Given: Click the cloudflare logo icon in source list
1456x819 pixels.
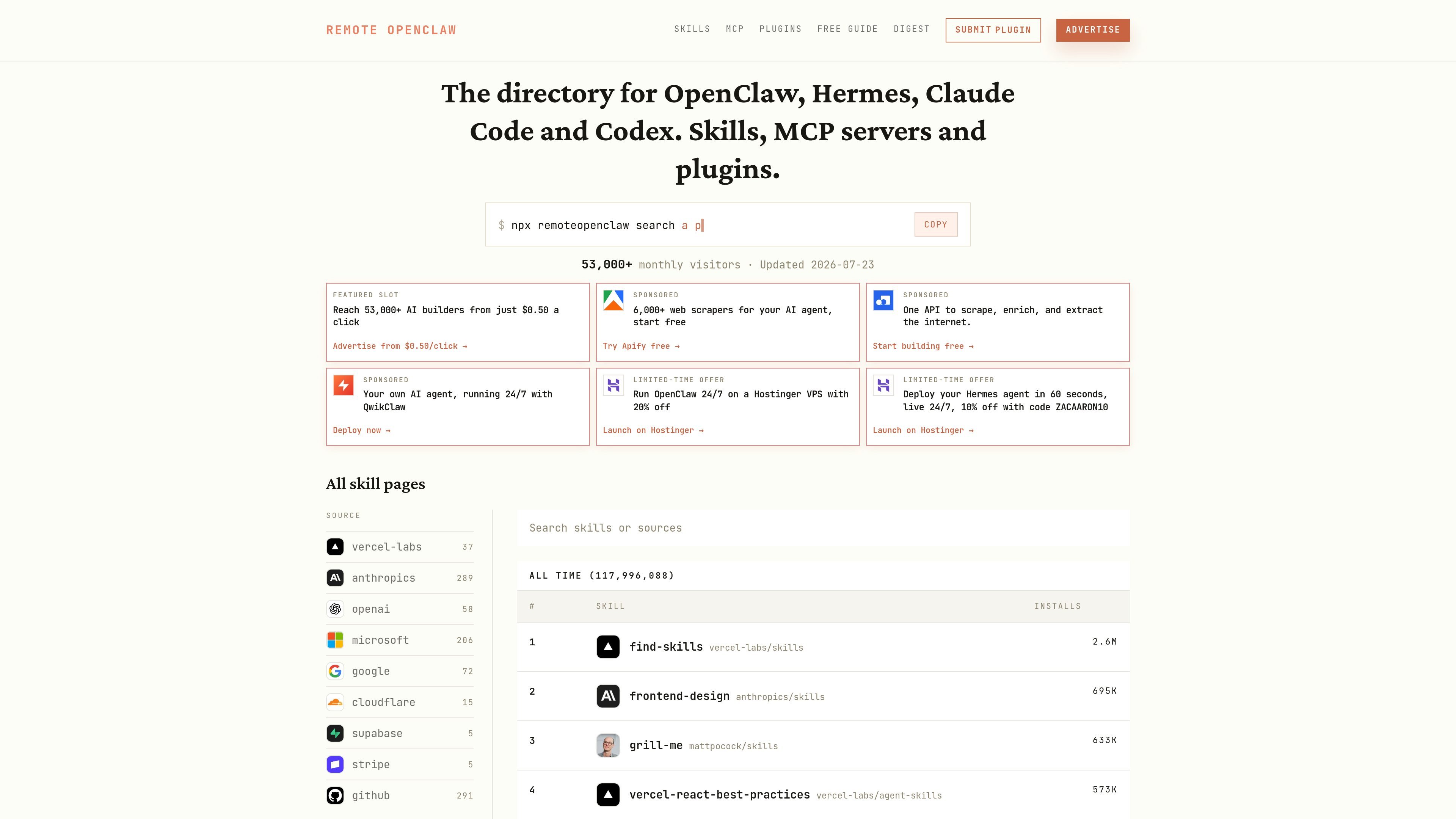Looking at the screenshot, I should click(x=335, y=702).
